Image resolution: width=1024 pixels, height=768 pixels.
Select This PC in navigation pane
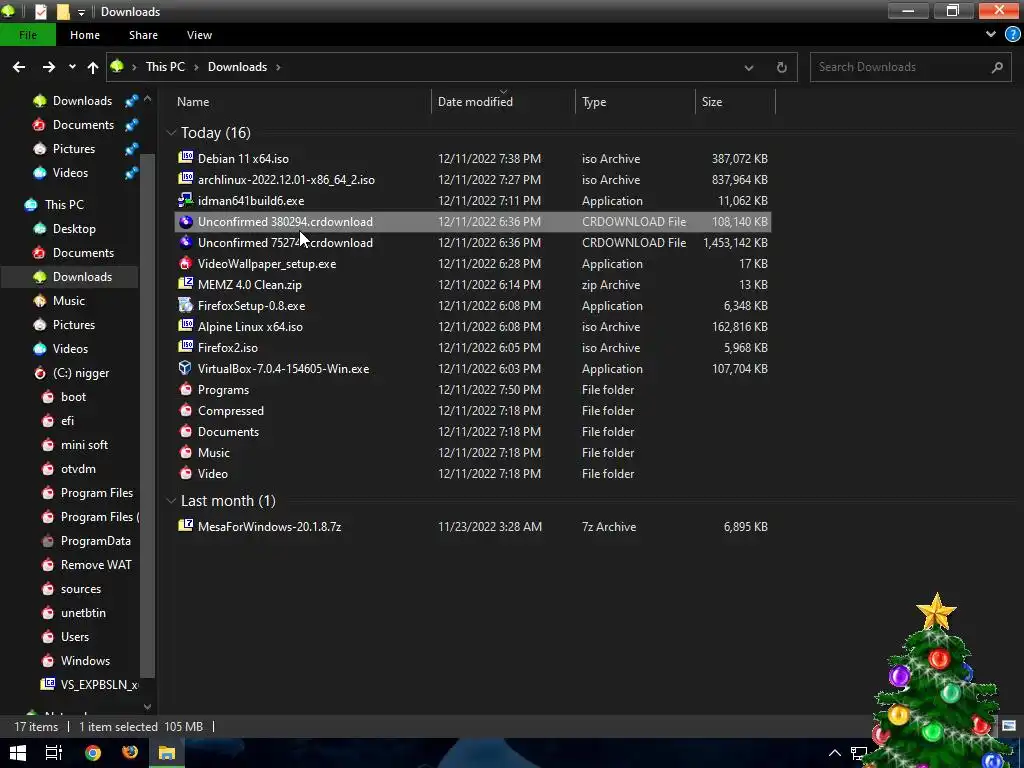tap(64, 204)
